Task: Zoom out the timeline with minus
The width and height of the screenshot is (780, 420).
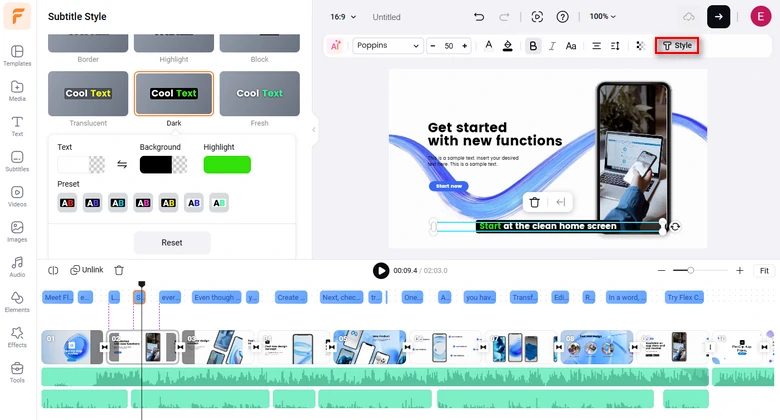Action: click(x=661, y=271)
